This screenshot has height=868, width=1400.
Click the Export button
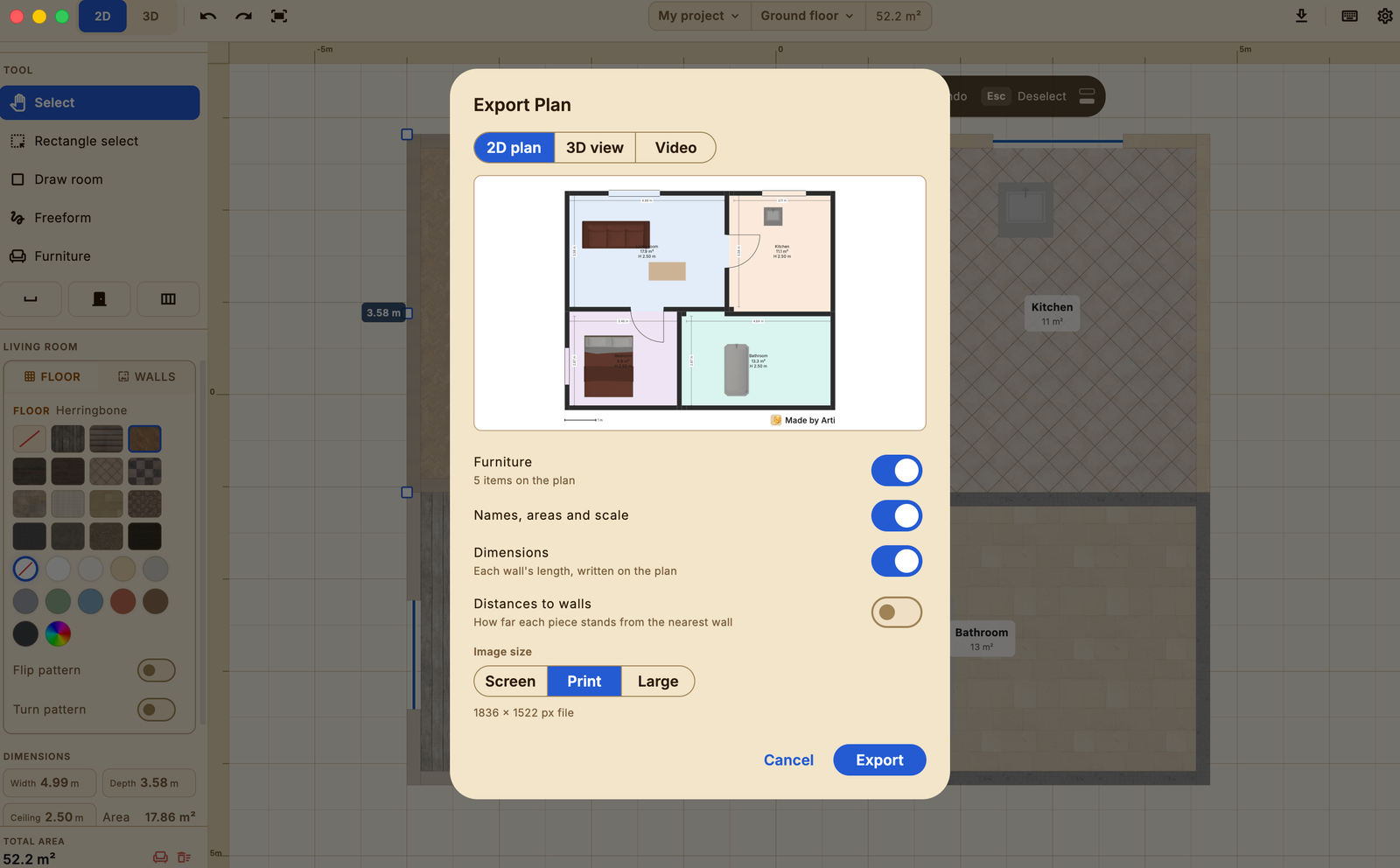[x=879, y=760]
